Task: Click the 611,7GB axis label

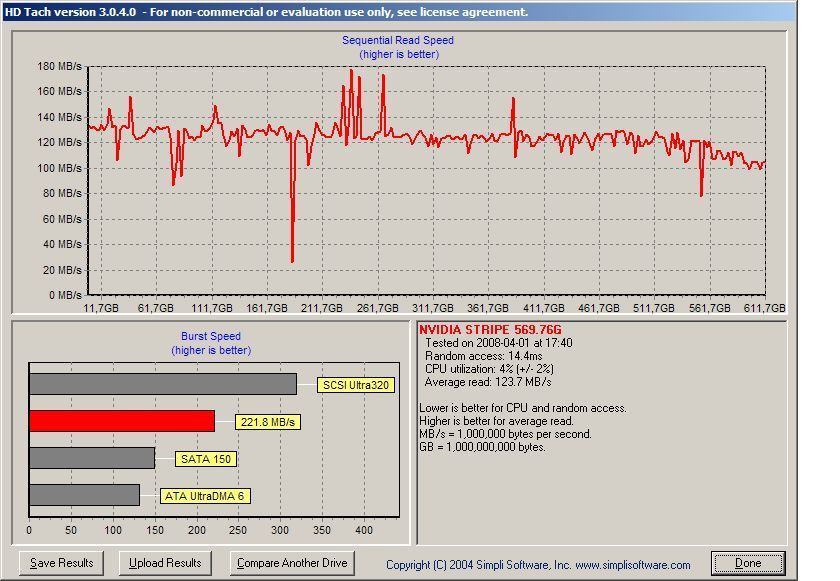Action: (x=764, y=308)
